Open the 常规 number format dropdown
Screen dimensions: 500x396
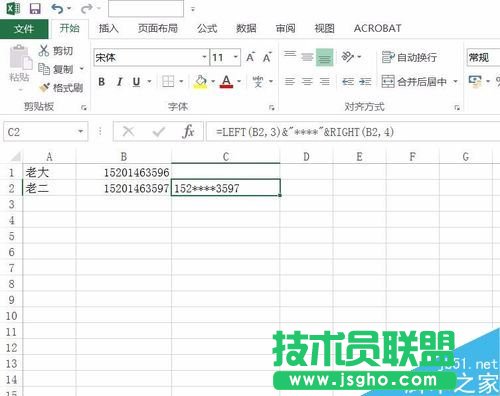(x=483, y=57)
